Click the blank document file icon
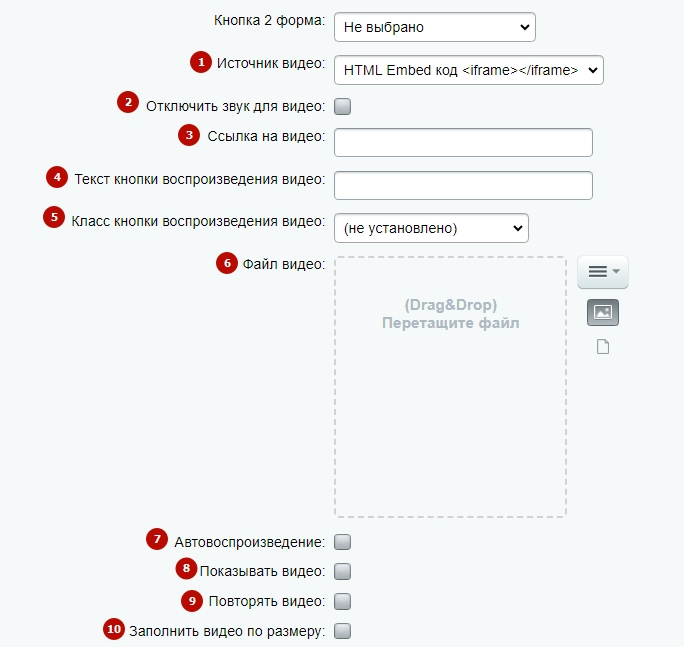This screenshot has height=647, width=684. (603, 347)
